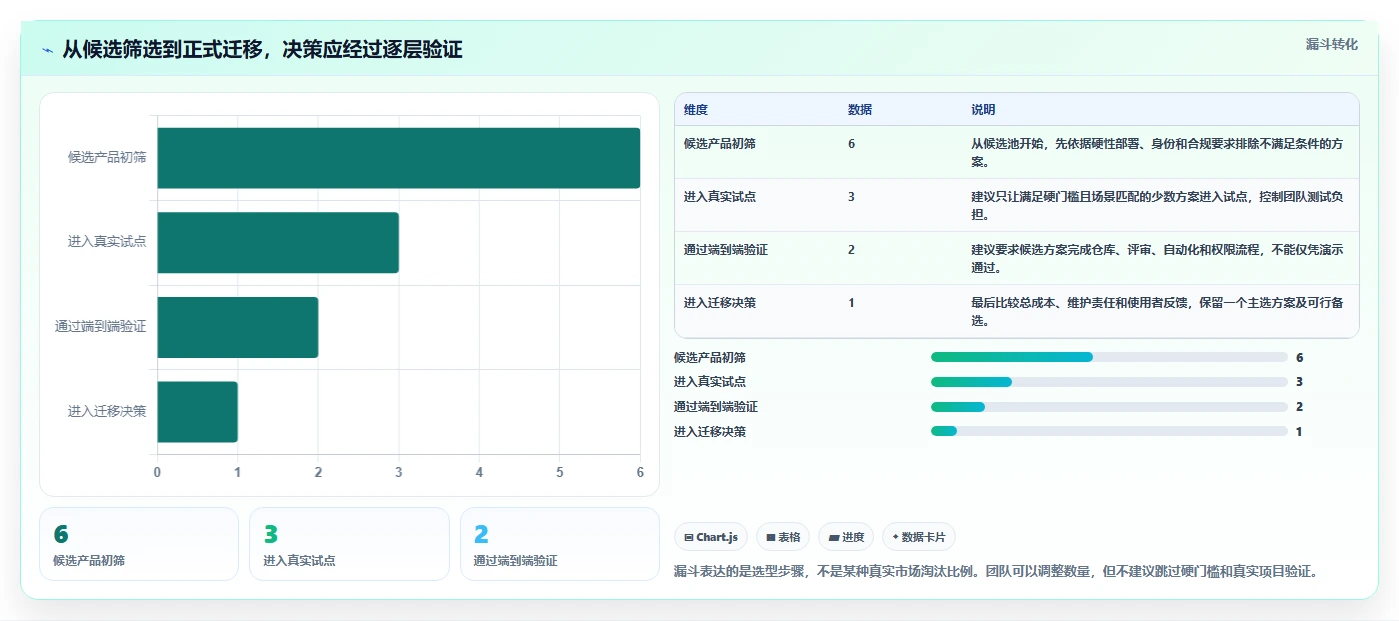Click the lightning icon before the title

pos(47,50)
